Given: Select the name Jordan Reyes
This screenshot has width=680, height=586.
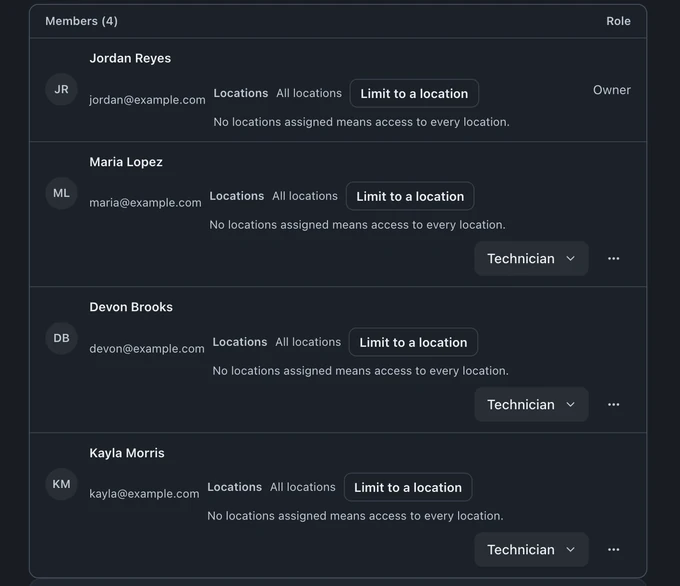Looking at the screenshot, I should (130, 58).
